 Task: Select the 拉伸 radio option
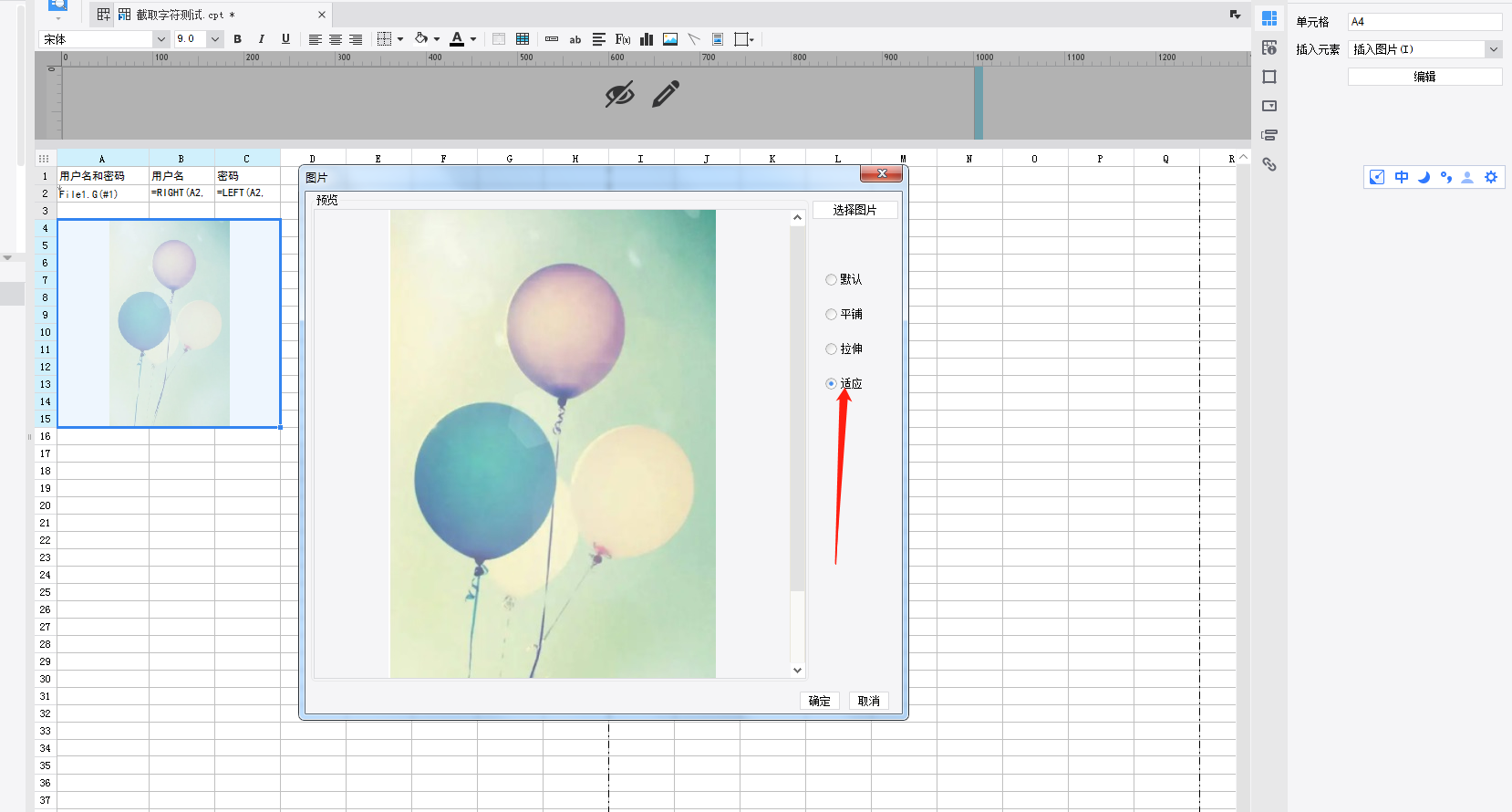831,349
